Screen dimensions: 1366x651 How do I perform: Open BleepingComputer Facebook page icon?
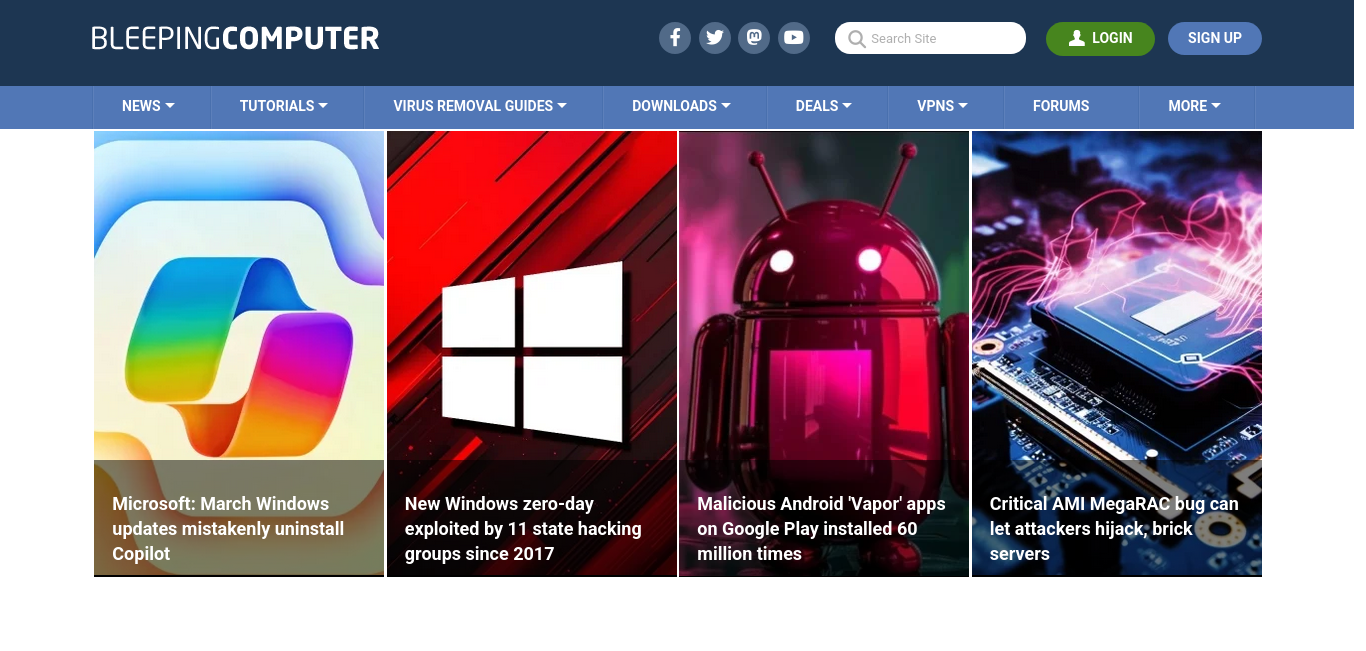(x=675, y=38)
